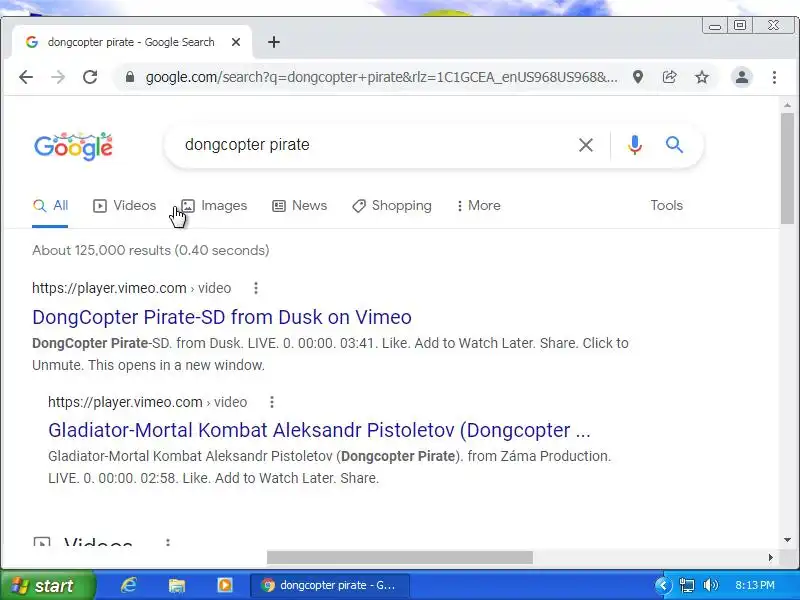The image size is (800, 600).
Task: Open the Chrome profile avatar
Action: (742, 77)
